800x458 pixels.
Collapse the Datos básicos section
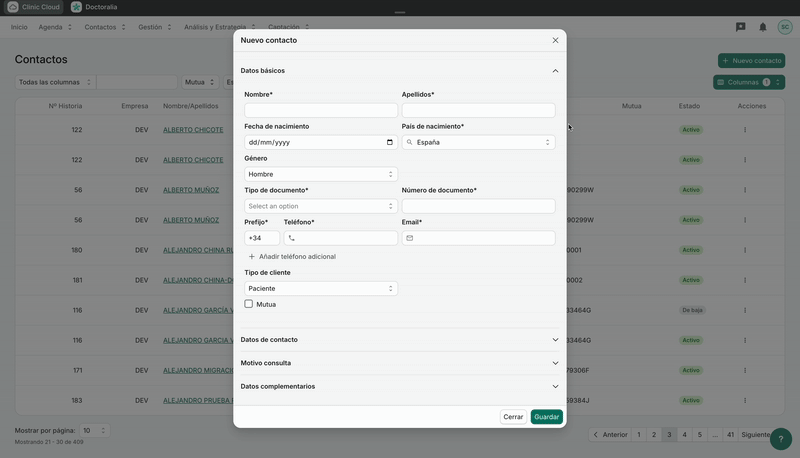(x=555, y=71)
